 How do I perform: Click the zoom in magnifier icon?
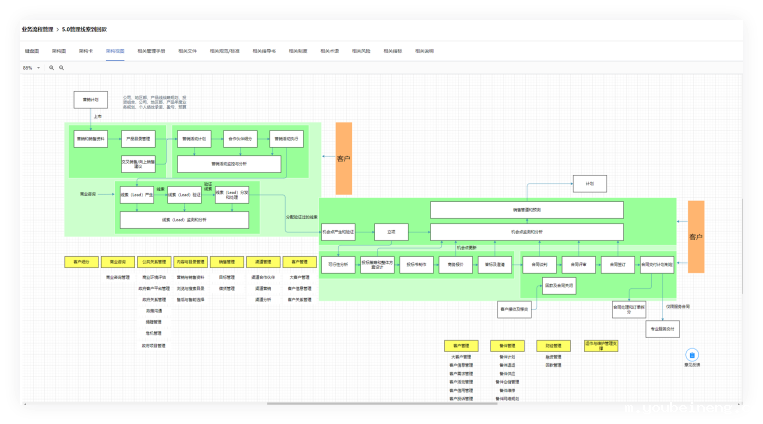coord(50,68)
